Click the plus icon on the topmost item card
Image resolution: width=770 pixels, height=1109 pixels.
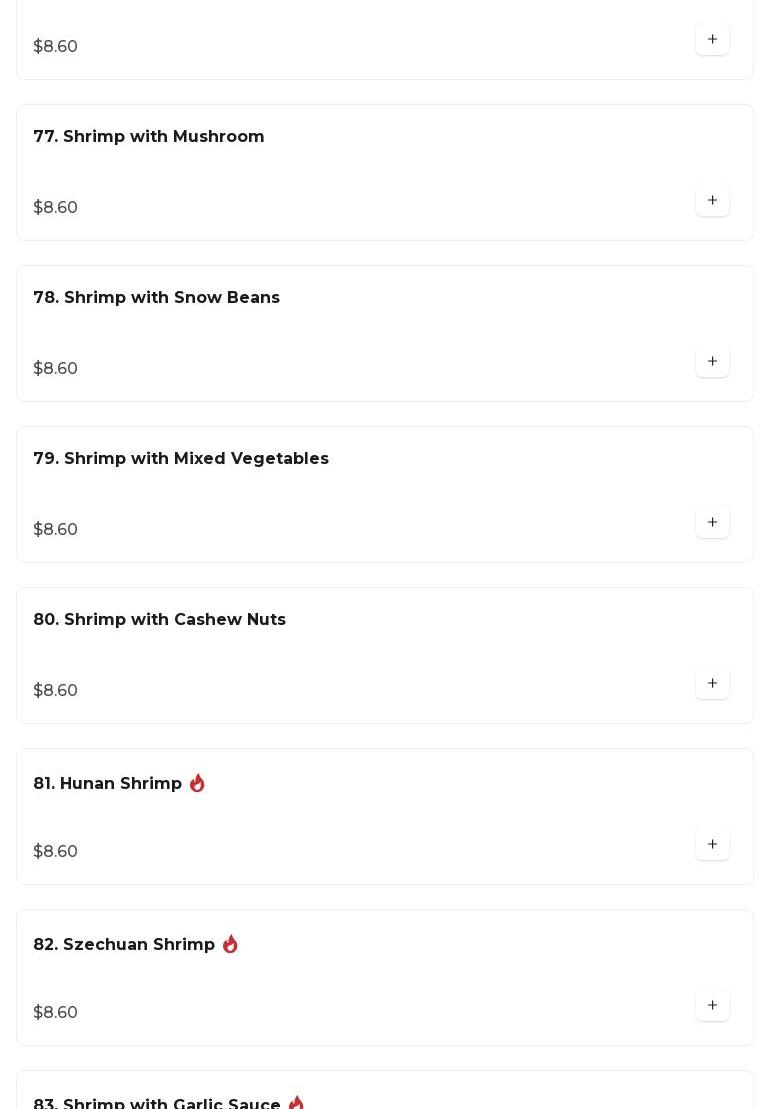click(712, 40)
